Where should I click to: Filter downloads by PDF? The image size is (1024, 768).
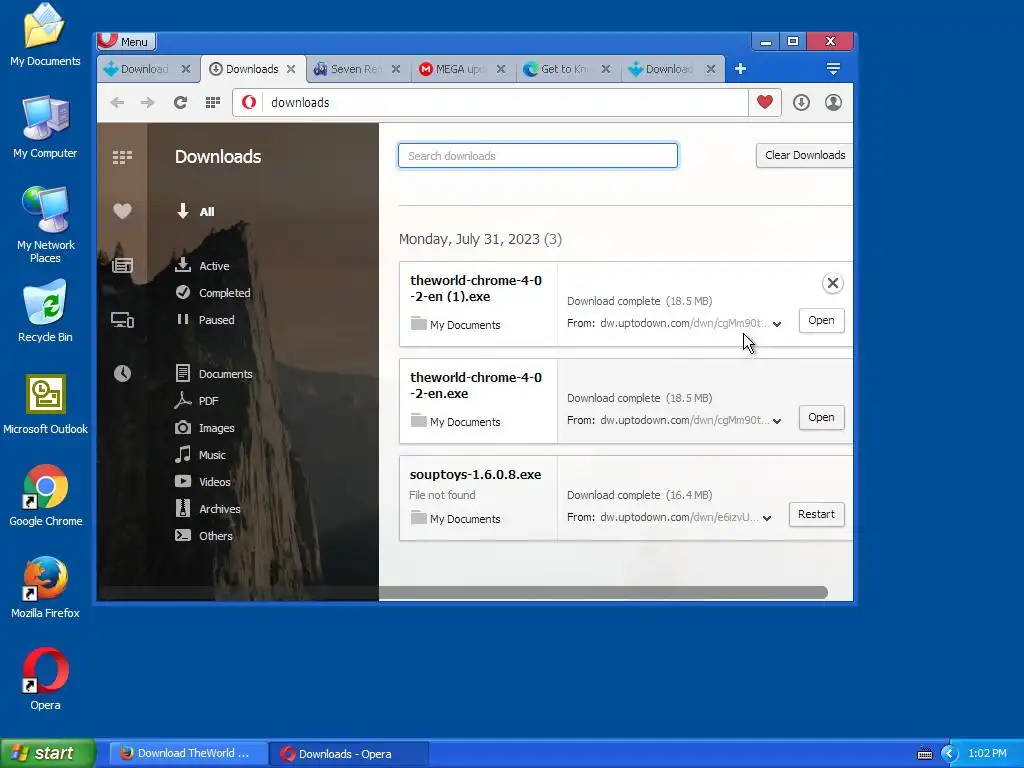(197, 400)
